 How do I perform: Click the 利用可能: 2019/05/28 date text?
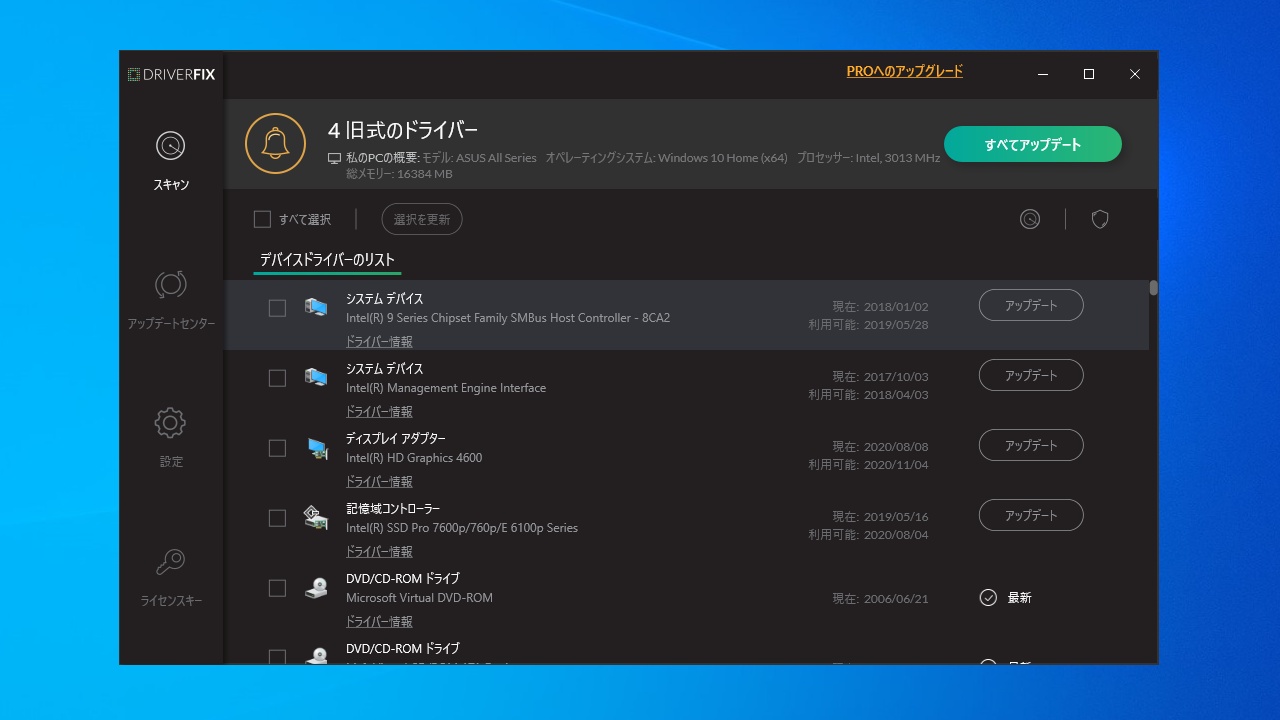pyautogui.click(x=868, y=325)
